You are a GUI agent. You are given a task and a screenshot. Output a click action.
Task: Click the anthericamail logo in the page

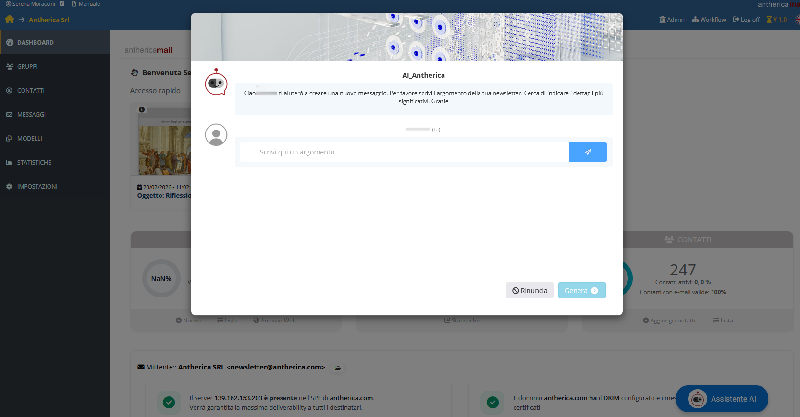[148, 50]
